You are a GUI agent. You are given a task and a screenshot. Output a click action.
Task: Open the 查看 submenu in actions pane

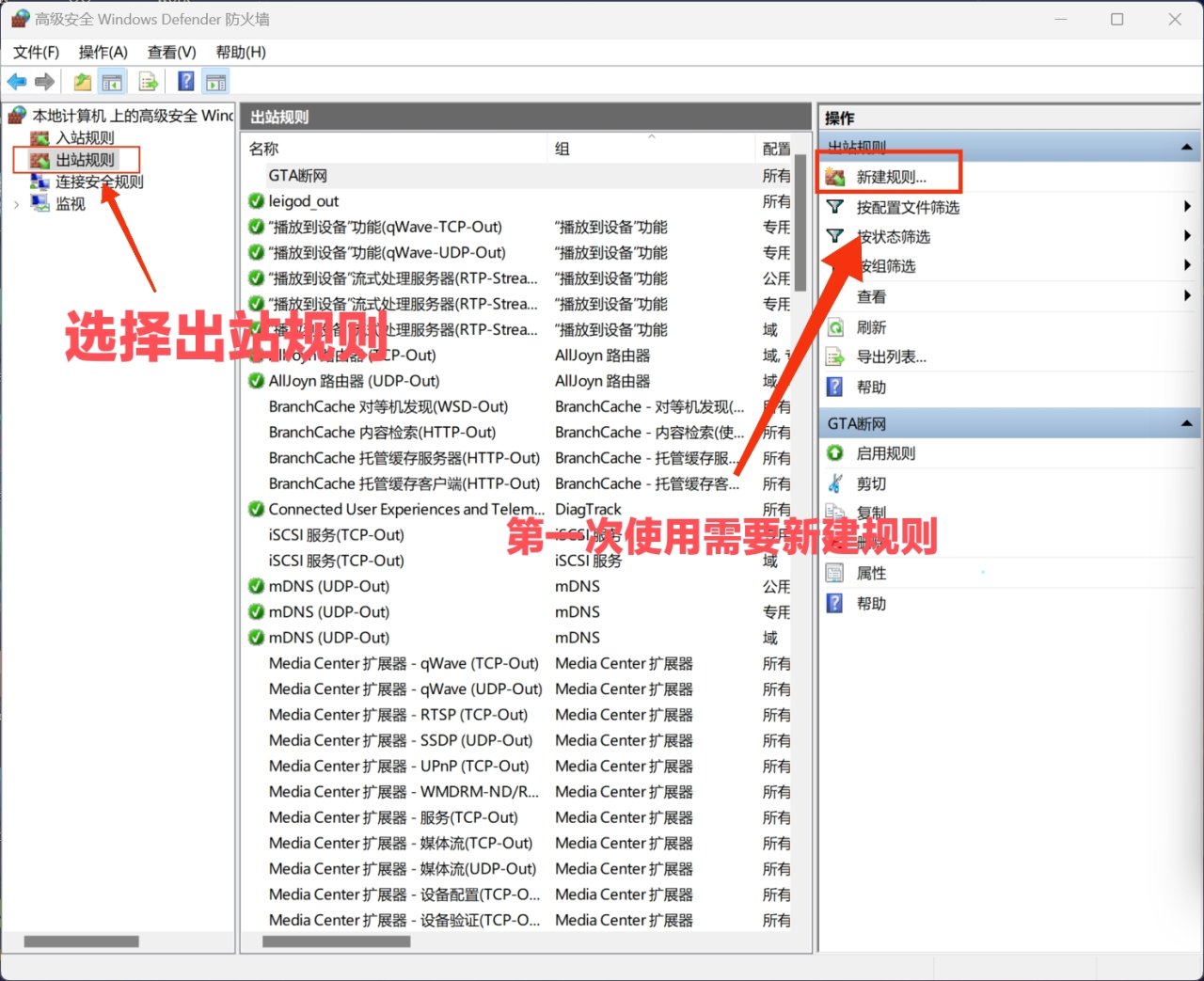coord(871,296)
